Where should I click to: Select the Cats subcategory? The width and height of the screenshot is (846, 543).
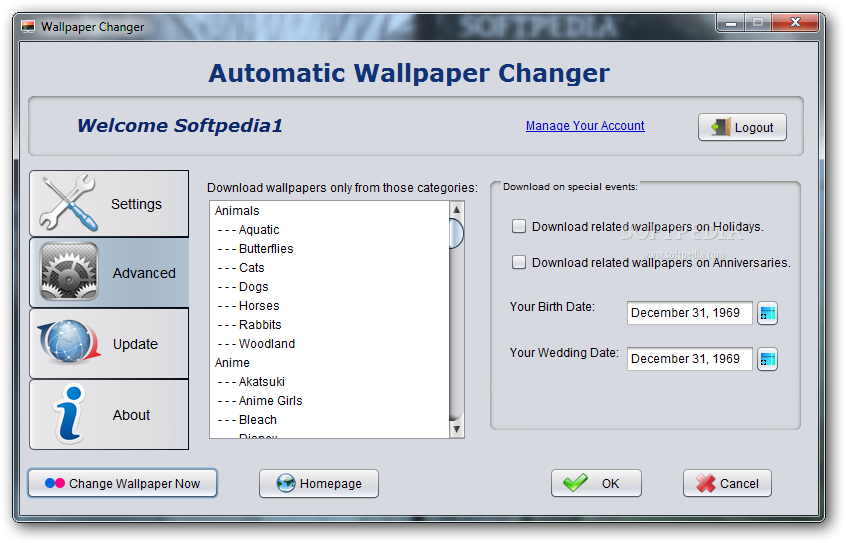[x=329, y=267]
